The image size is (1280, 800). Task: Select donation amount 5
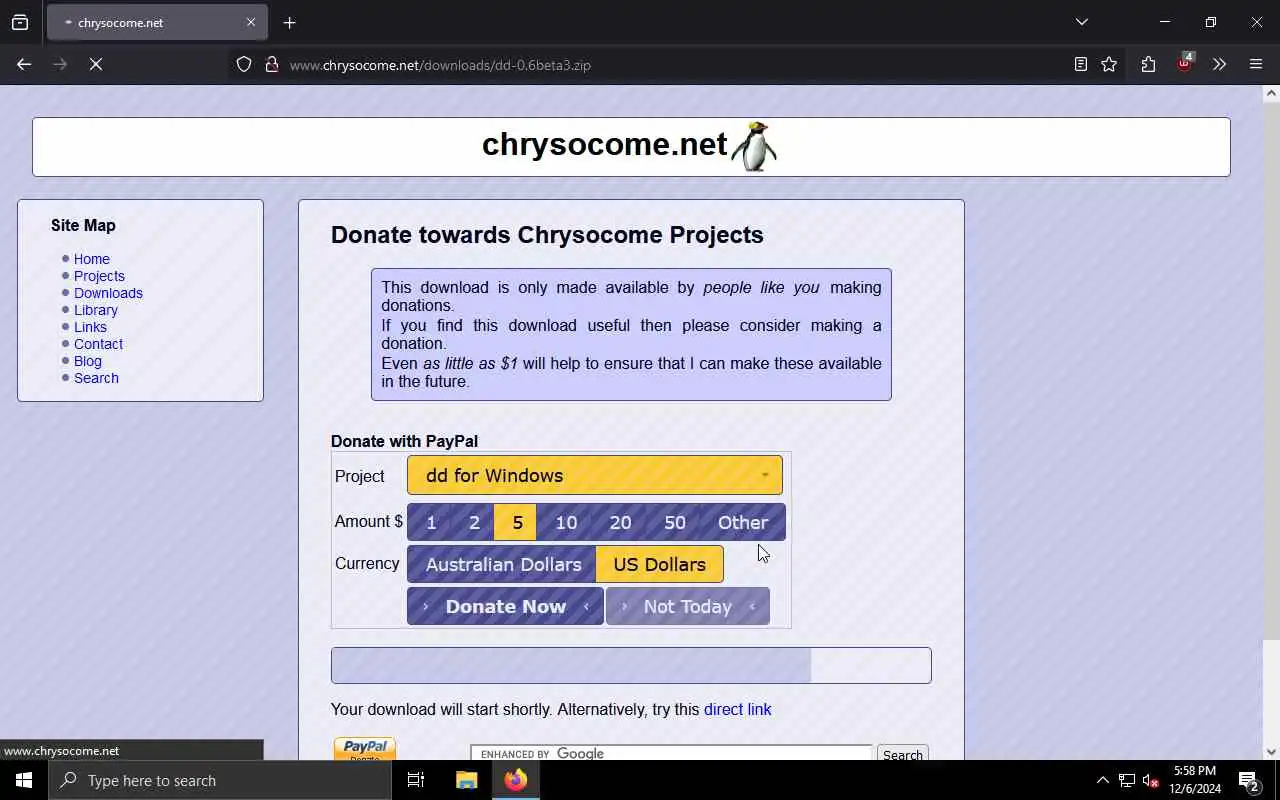(516, 522)
